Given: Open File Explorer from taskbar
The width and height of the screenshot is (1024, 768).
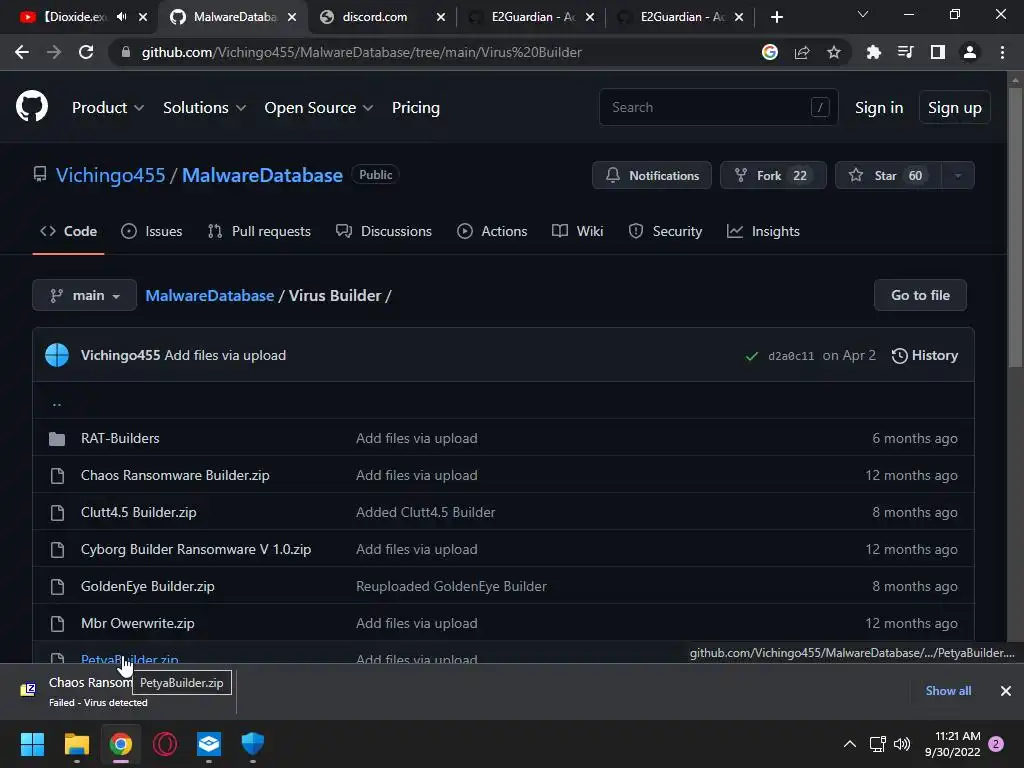Looking at the screenshot, I should tap(76, 744).
